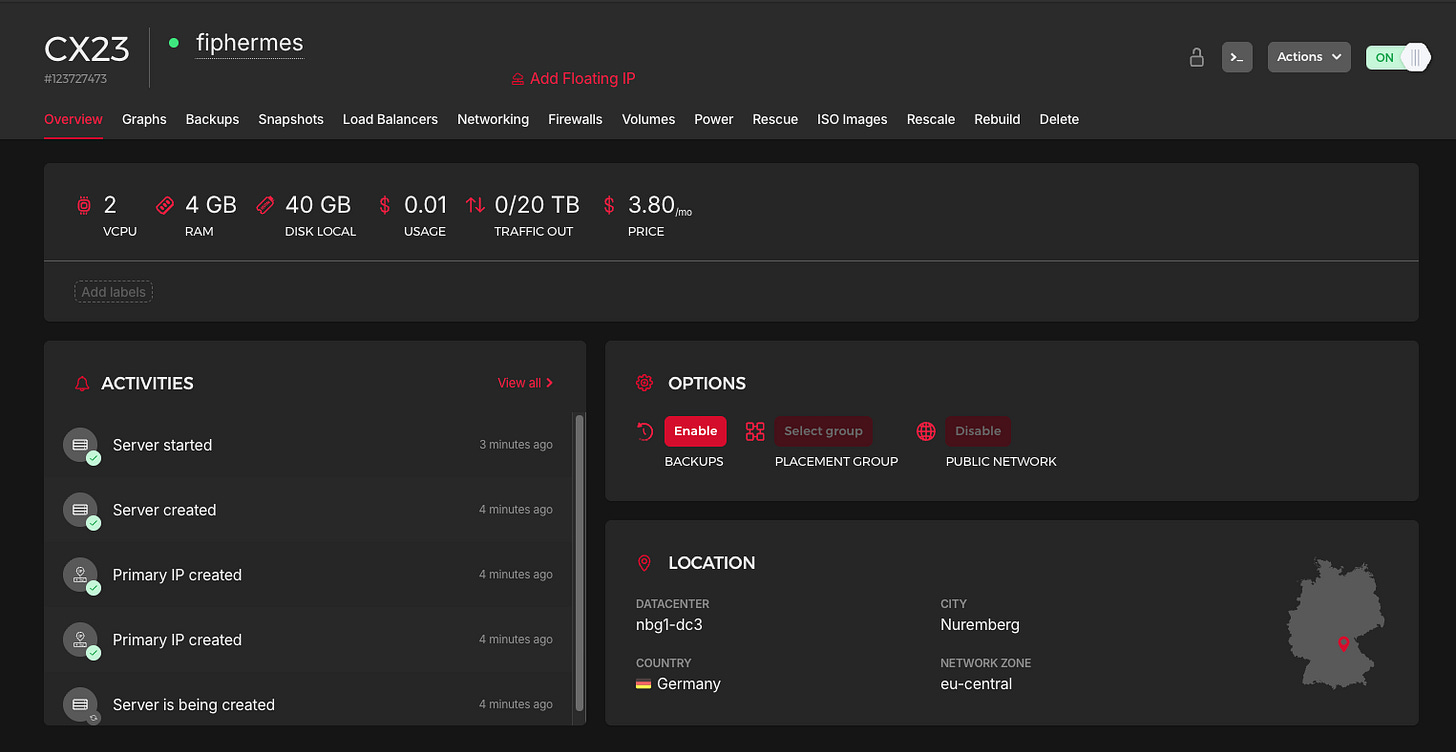The height and width of the screenshot is (752, 1456).
Task: View all activities link
Action: (x=525, y=383)
